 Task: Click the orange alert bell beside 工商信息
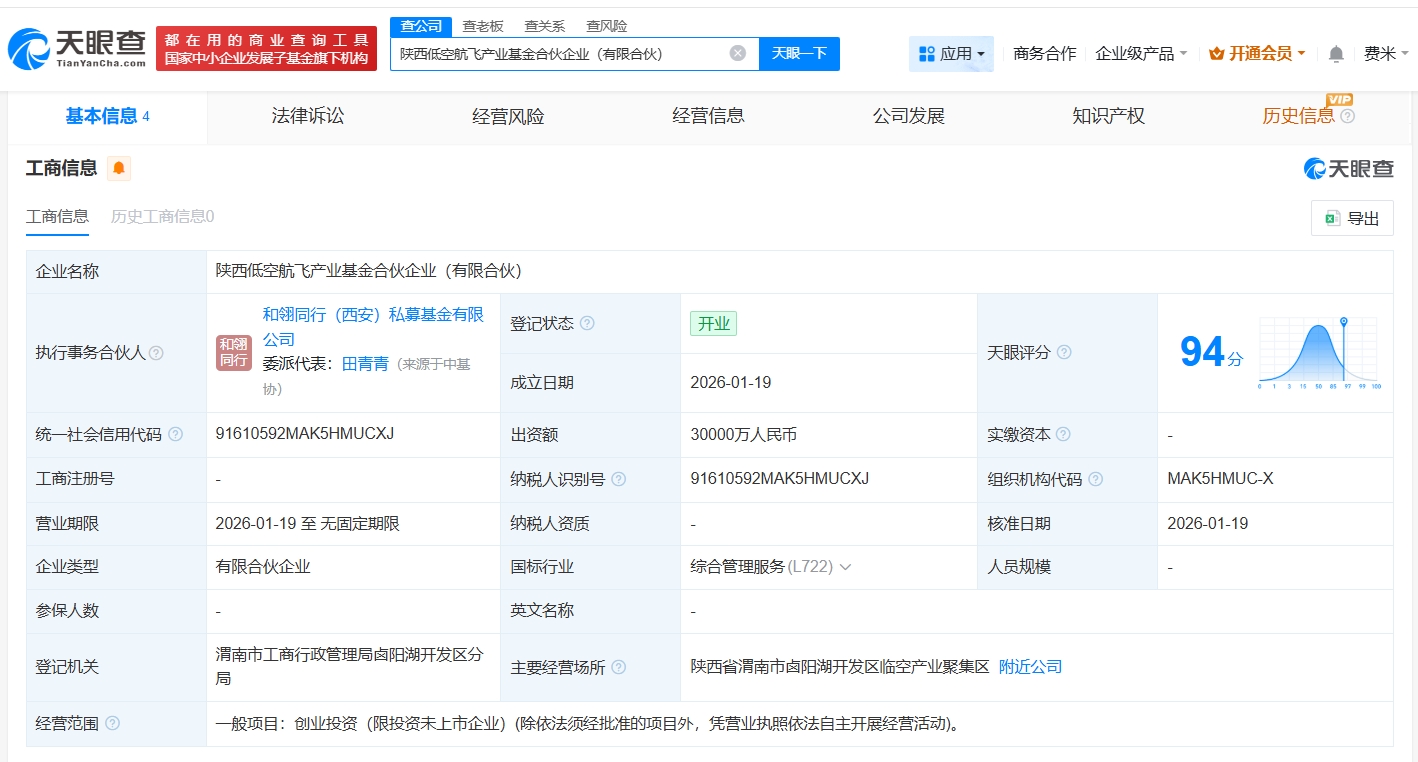[119, 168]
